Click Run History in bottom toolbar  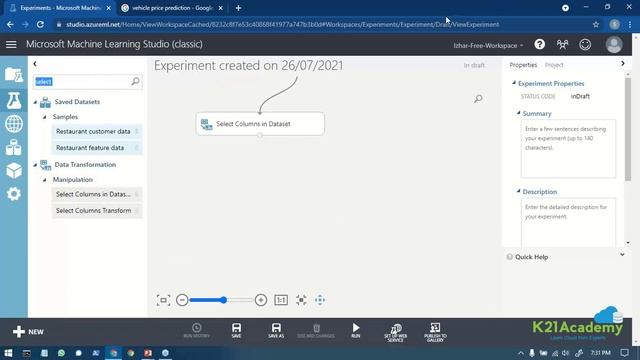(197, 331)
